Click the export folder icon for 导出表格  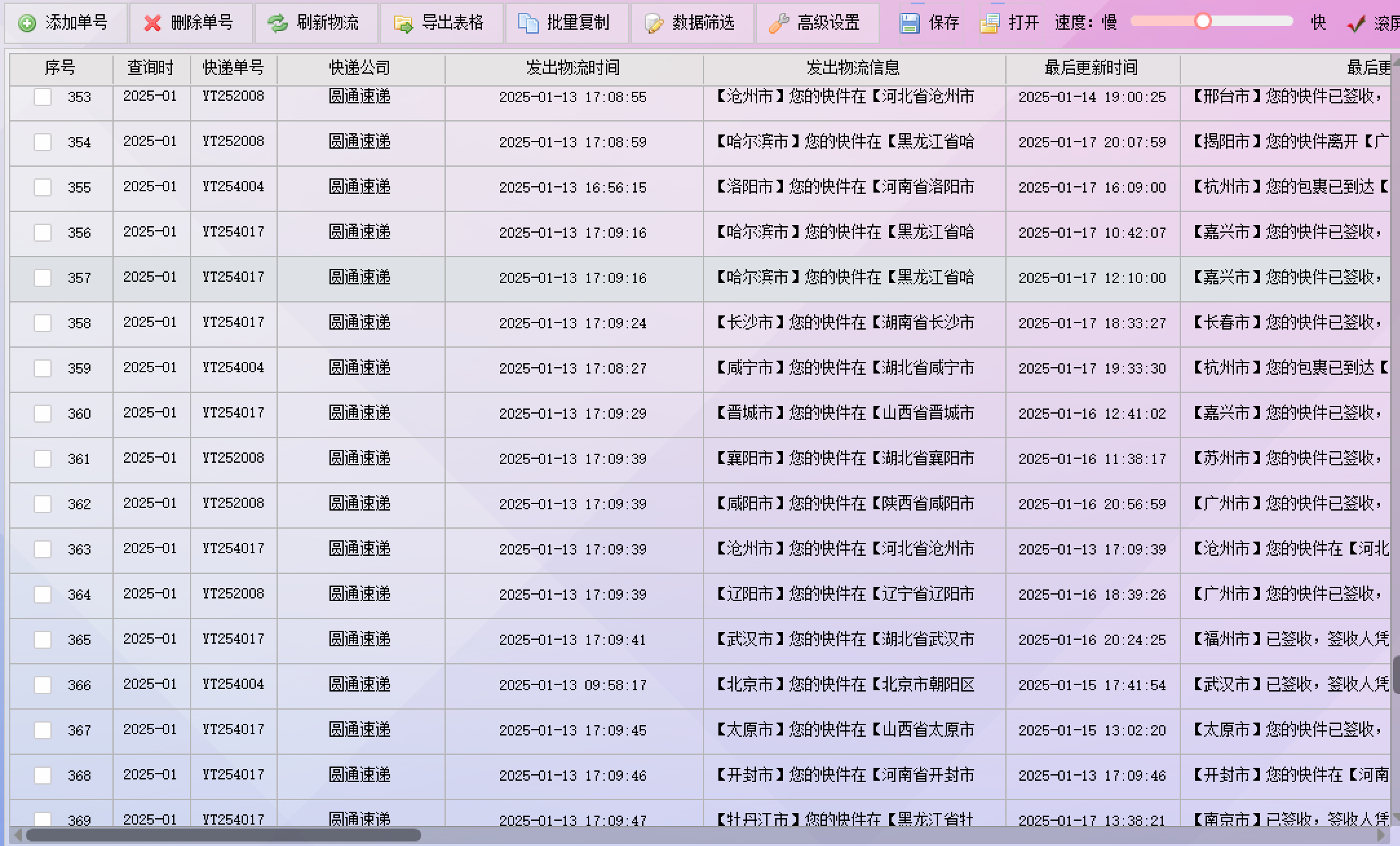[403, 24]
